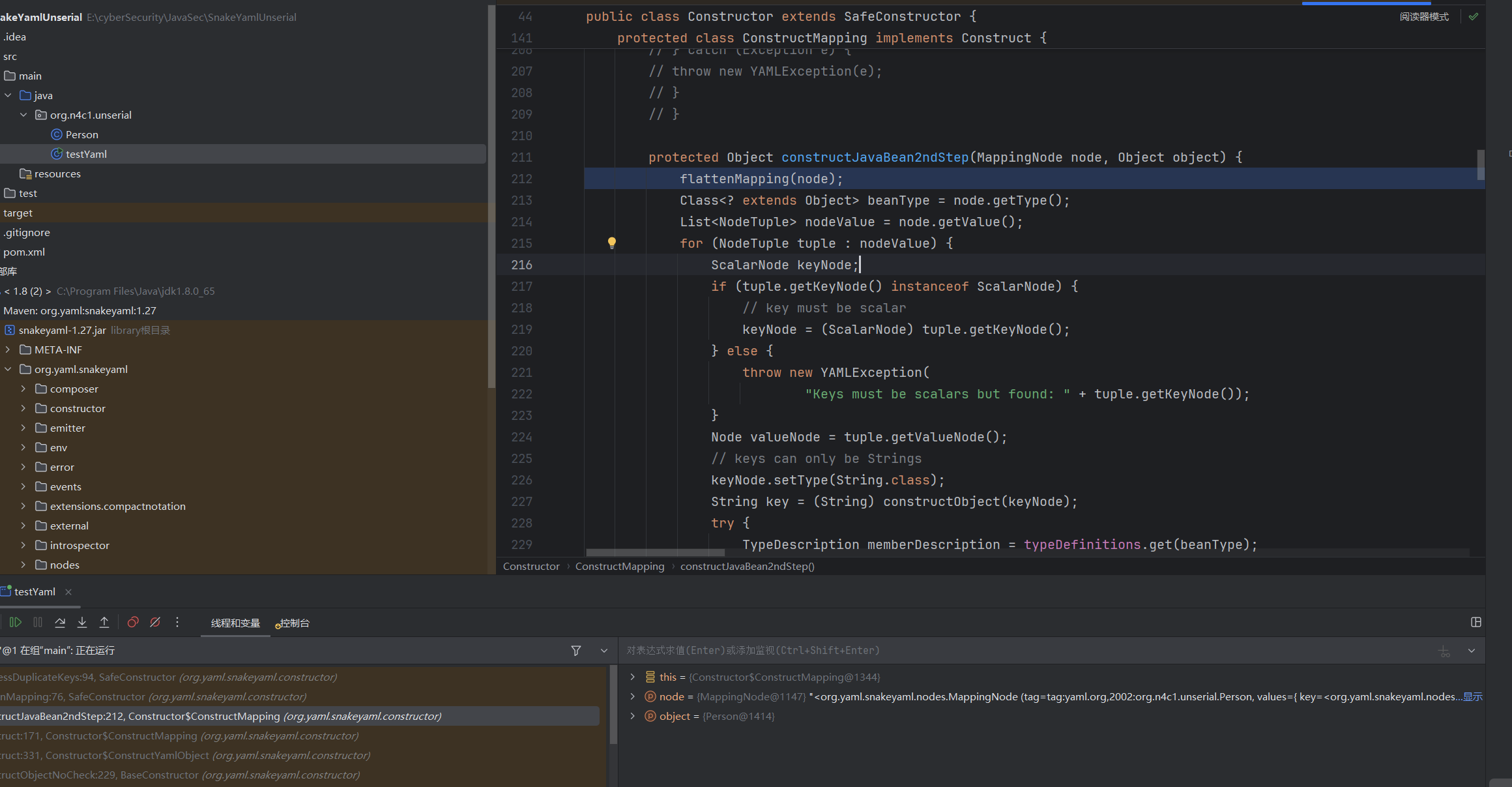Expand the 'node' variable in debugger

click(632, 696)
